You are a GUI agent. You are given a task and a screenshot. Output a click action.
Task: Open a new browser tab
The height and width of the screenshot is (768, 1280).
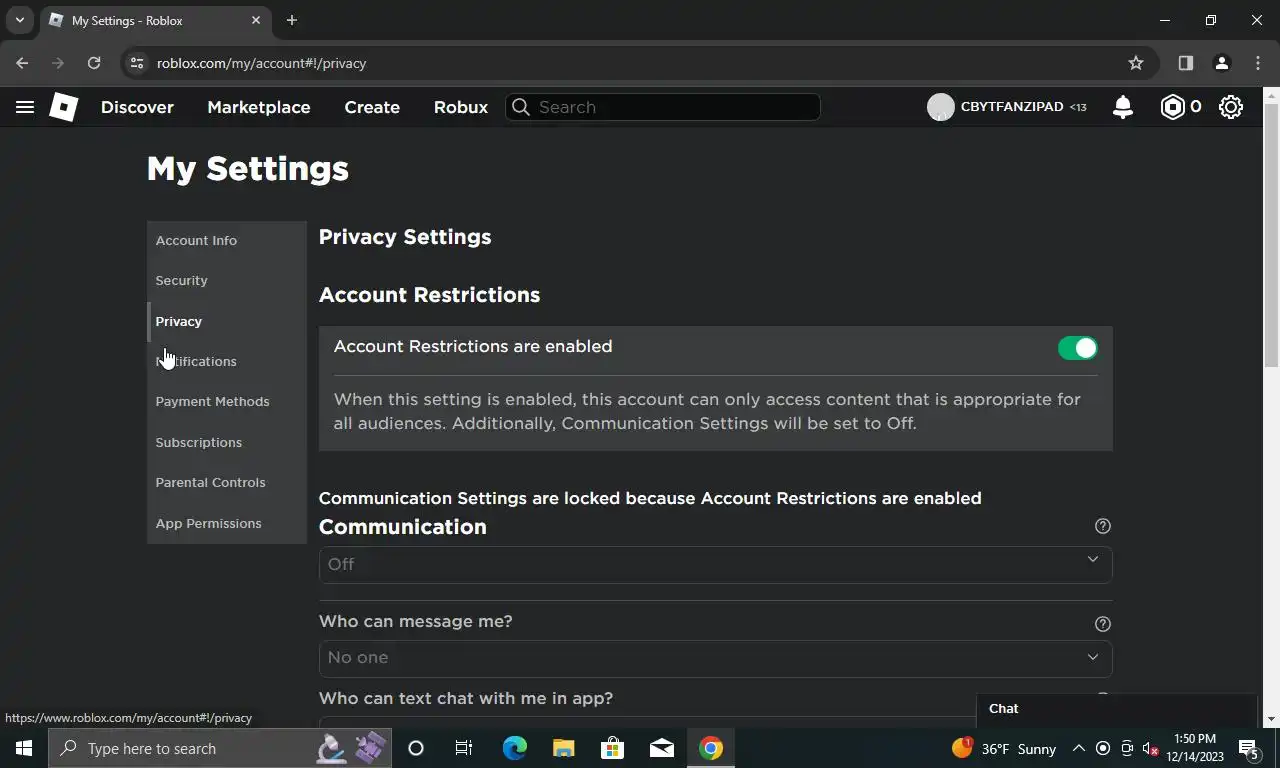click(x=292, y=20)
